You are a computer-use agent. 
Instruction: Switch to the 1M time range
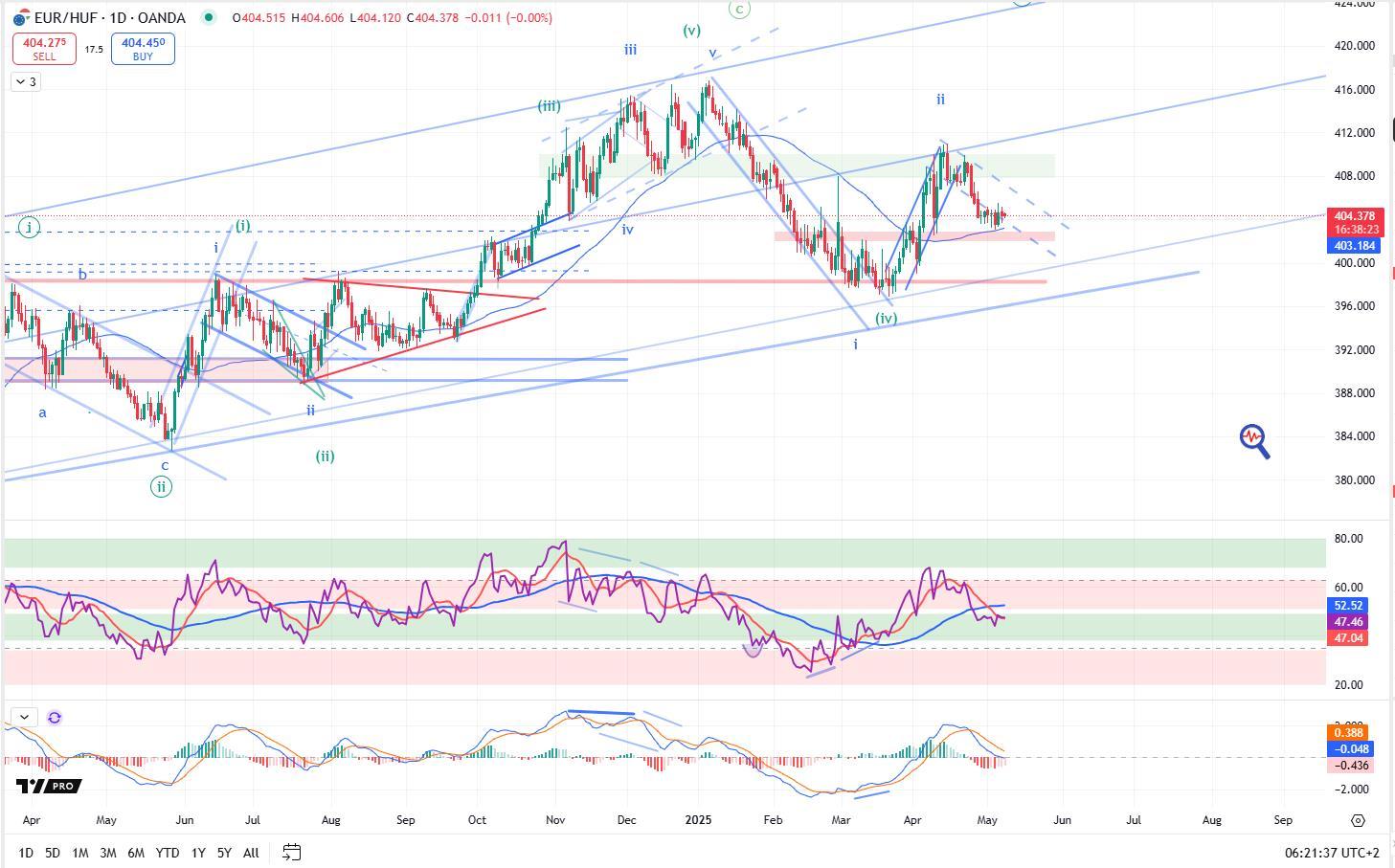pos(80,853)
